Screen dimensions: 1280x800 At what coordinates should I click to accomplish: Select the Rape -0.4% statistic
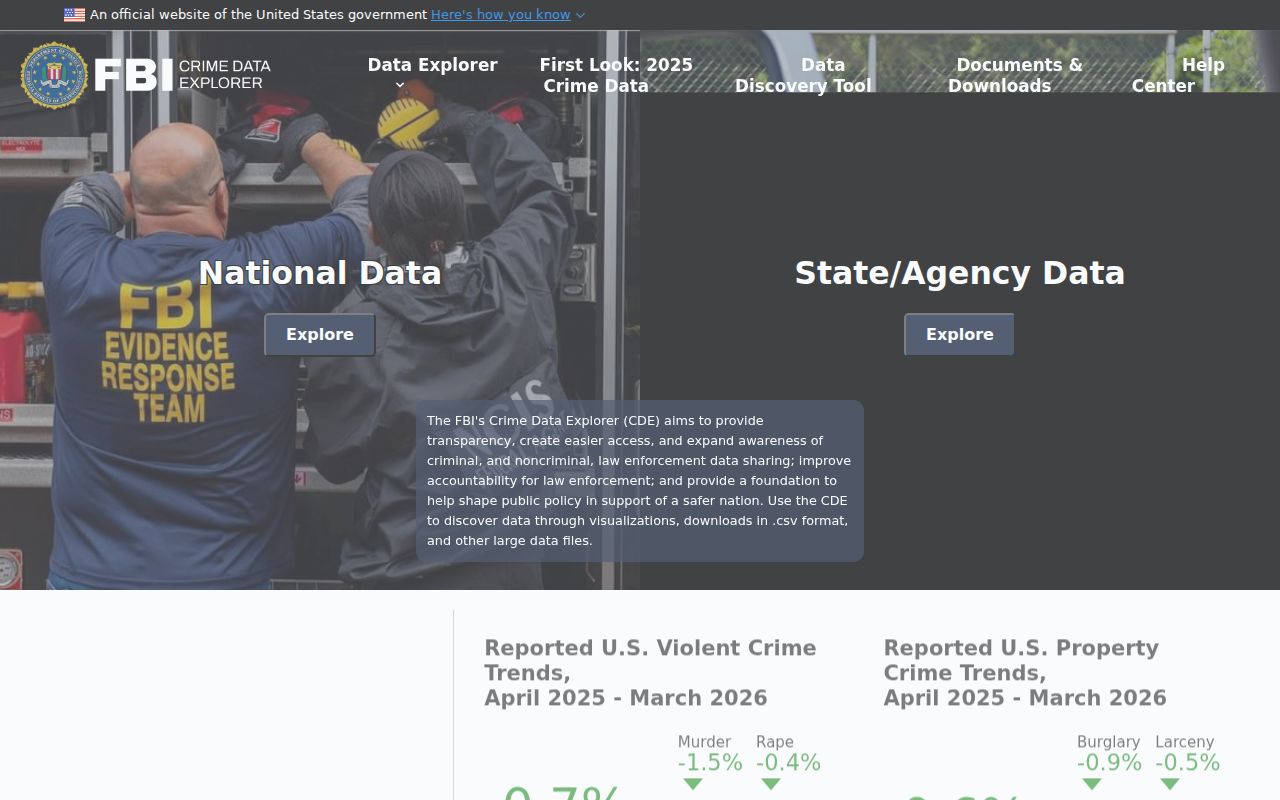click(788, 754)
